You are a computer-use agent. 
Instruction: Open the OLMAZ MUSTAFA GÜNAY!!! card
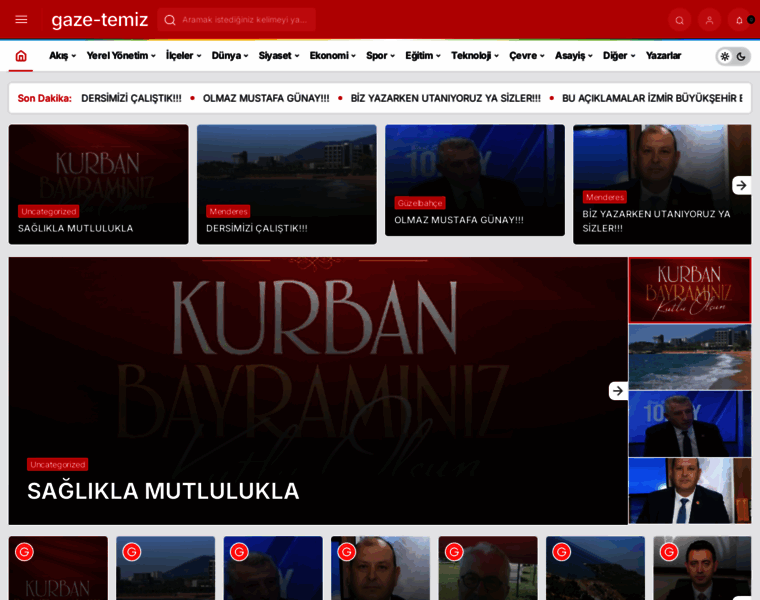475,180
